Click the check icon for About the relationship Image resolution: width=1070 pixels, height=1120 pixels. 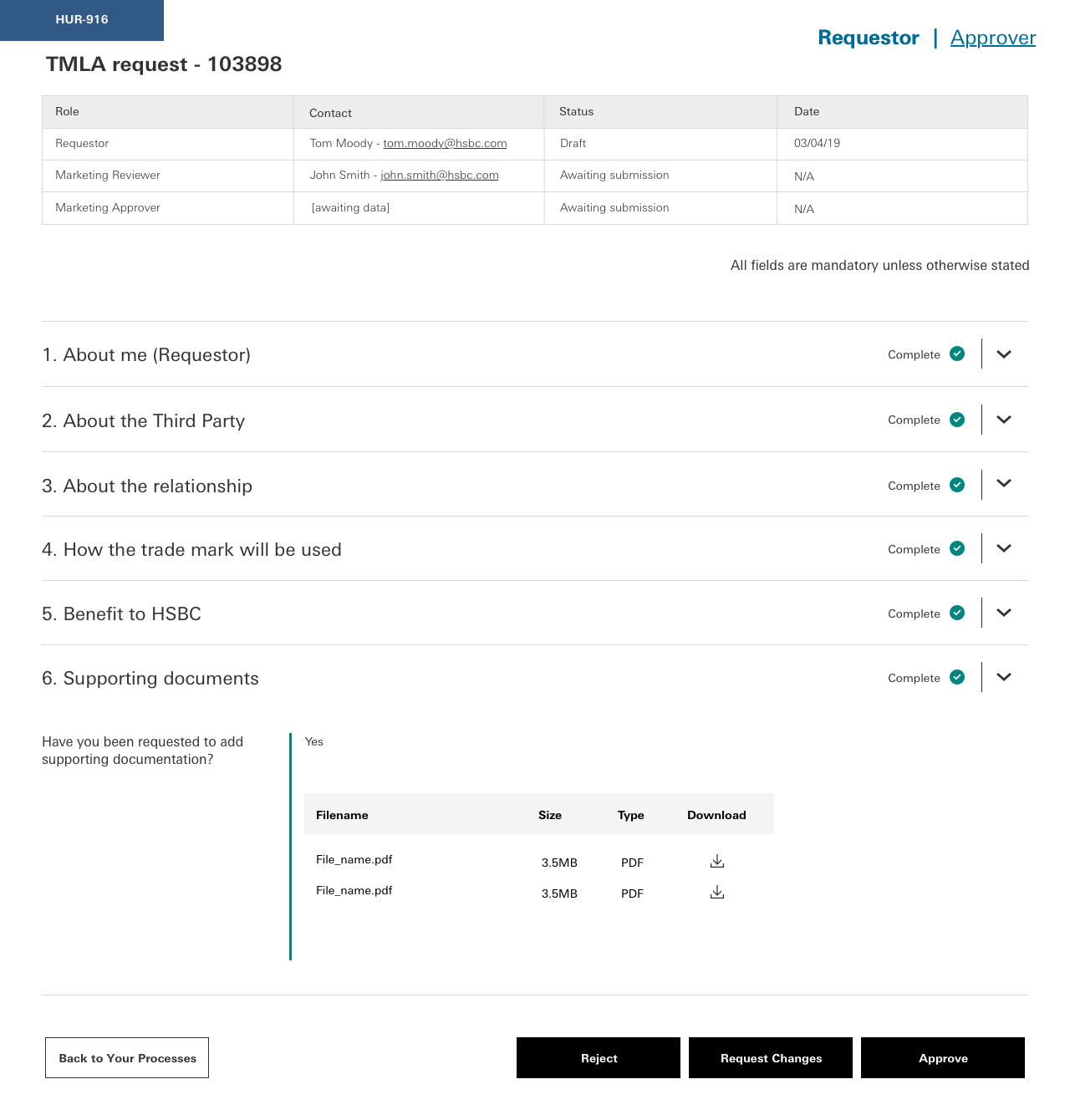958,485
